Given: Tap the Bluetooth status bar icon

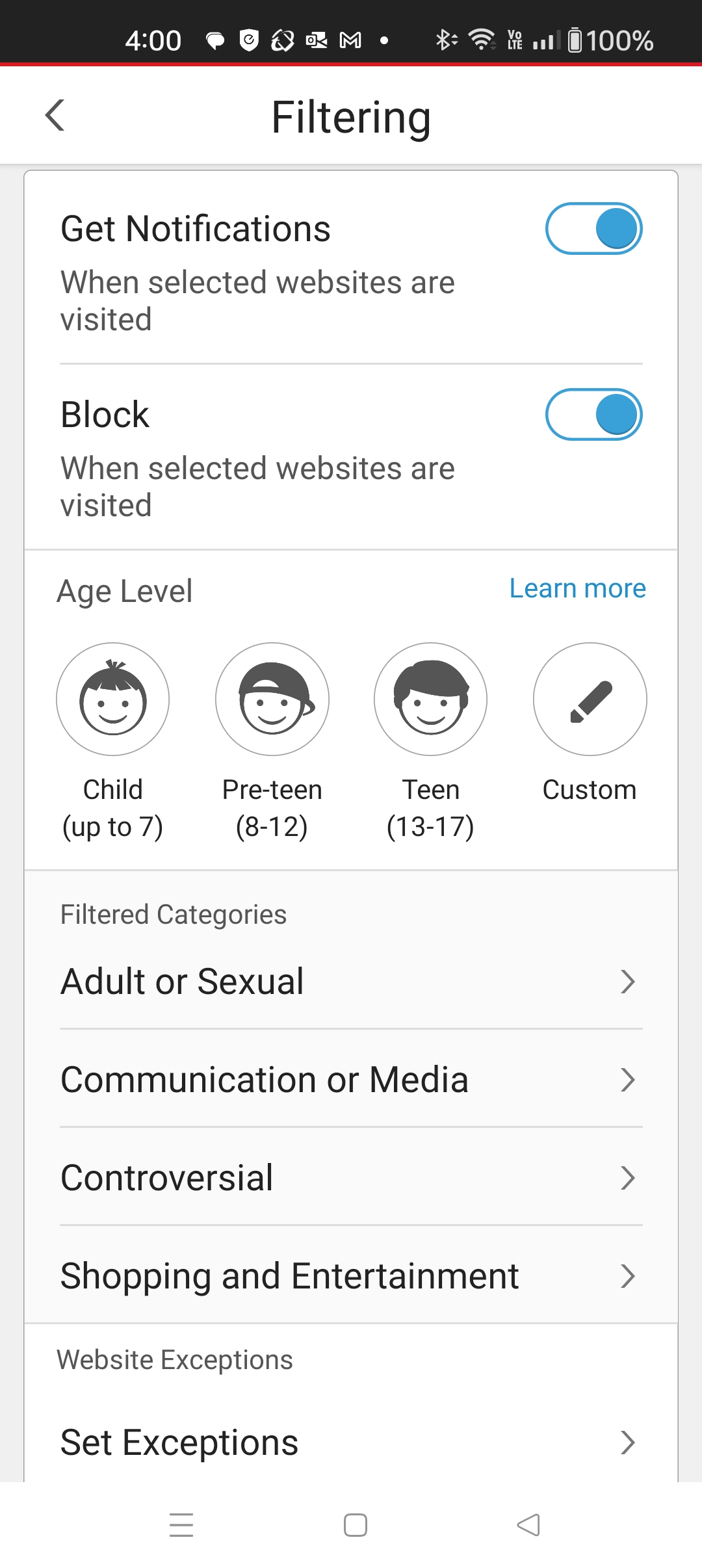Looking at the screenshot, I should [445, 40].
